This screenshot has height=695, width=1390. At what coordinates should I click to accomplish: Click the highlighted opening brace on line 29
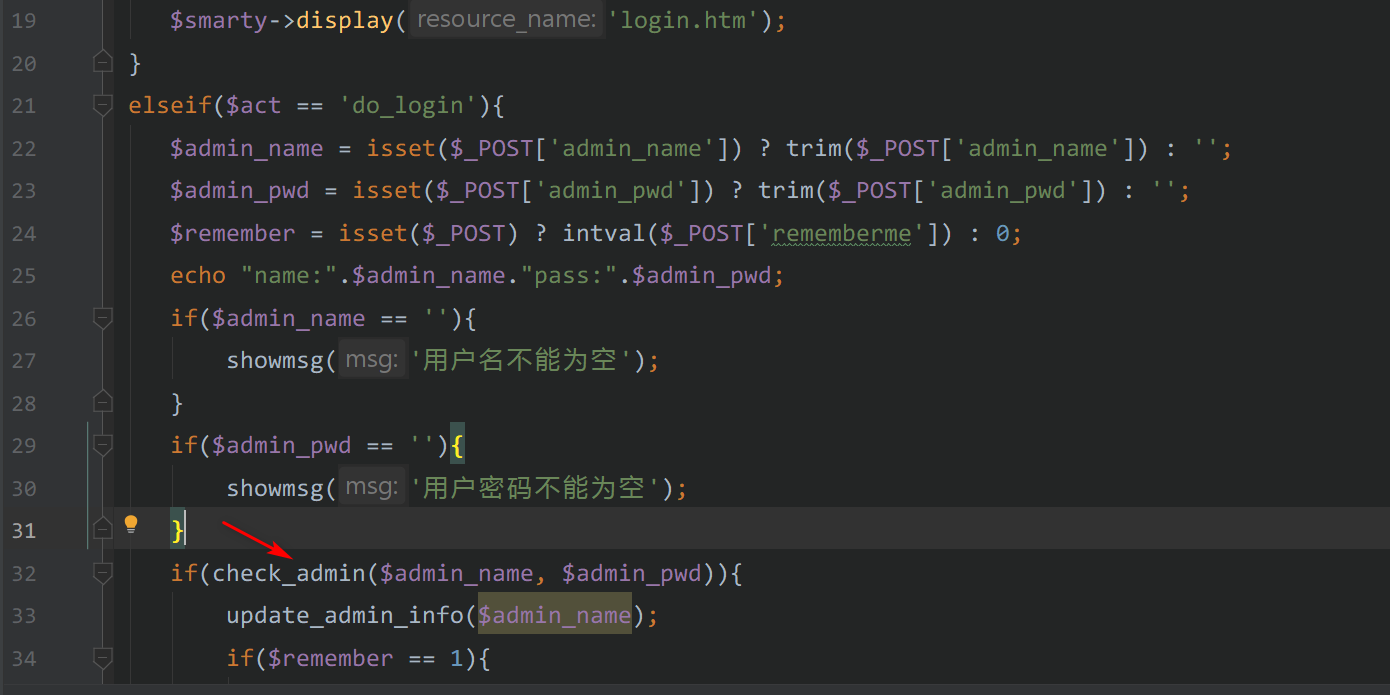click(457, 445)
